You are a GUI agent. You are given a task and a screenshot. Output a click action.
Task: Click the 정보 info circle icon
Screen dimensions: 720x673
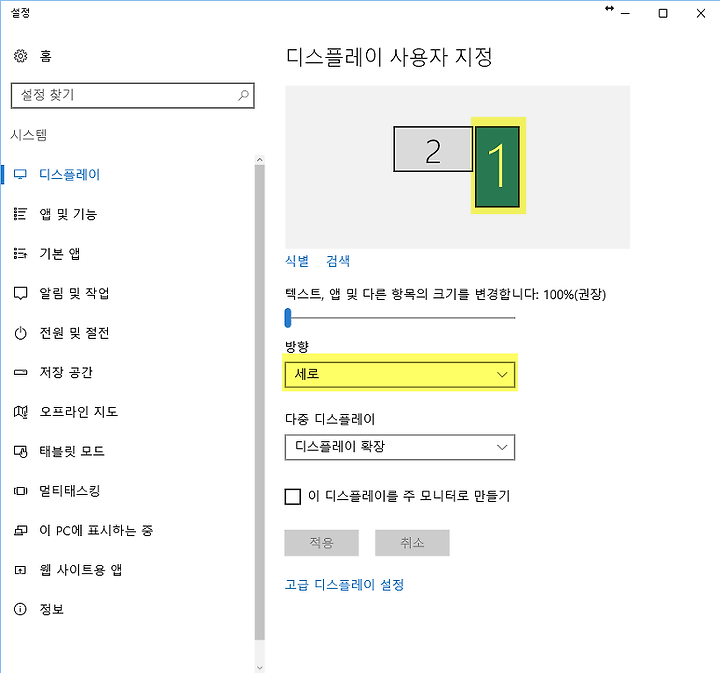pos(20,610)
